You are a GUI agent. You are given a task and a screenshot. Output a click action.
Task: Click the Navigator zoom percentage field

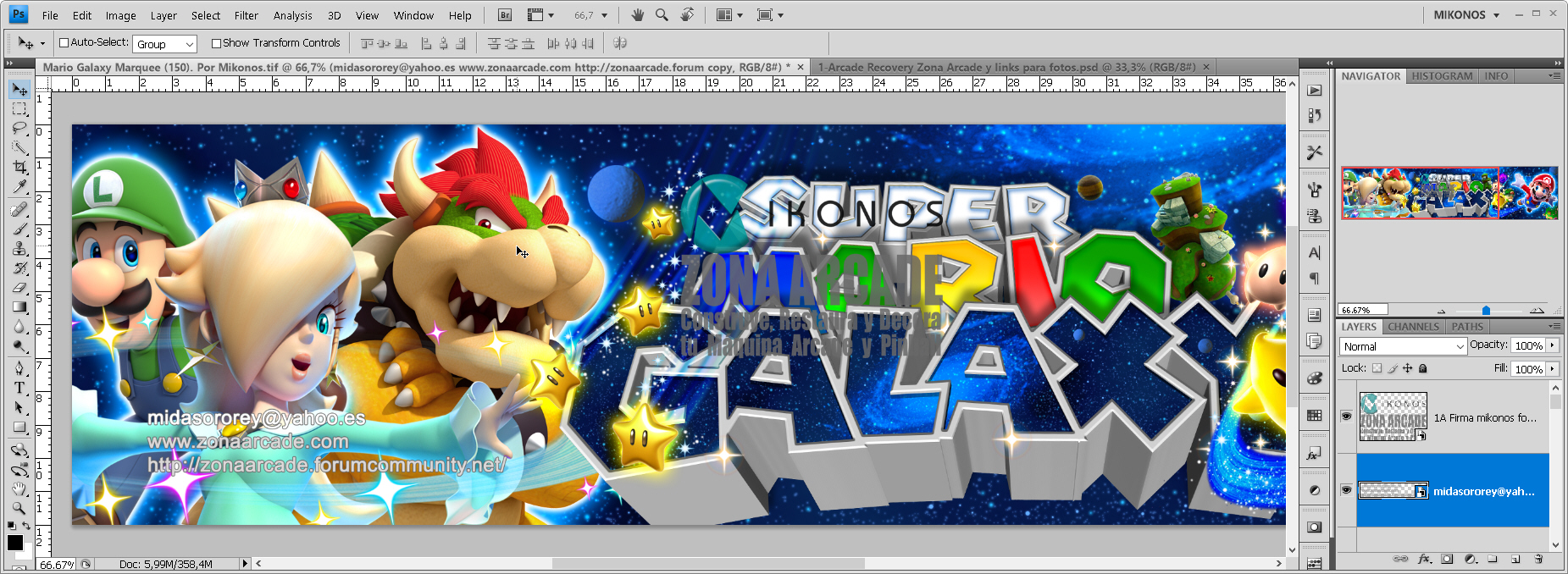[1362, 310]
